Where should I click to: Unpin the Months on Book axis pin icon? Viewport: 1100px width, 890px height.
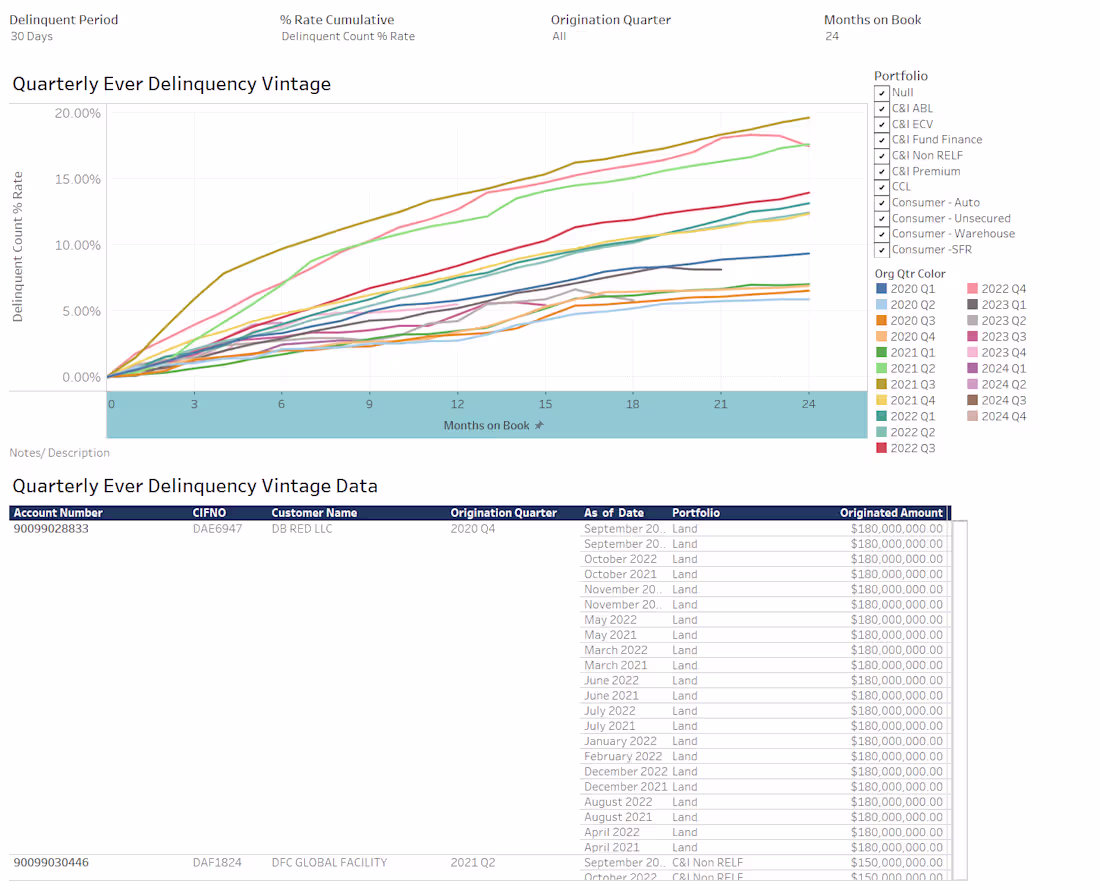539,424
